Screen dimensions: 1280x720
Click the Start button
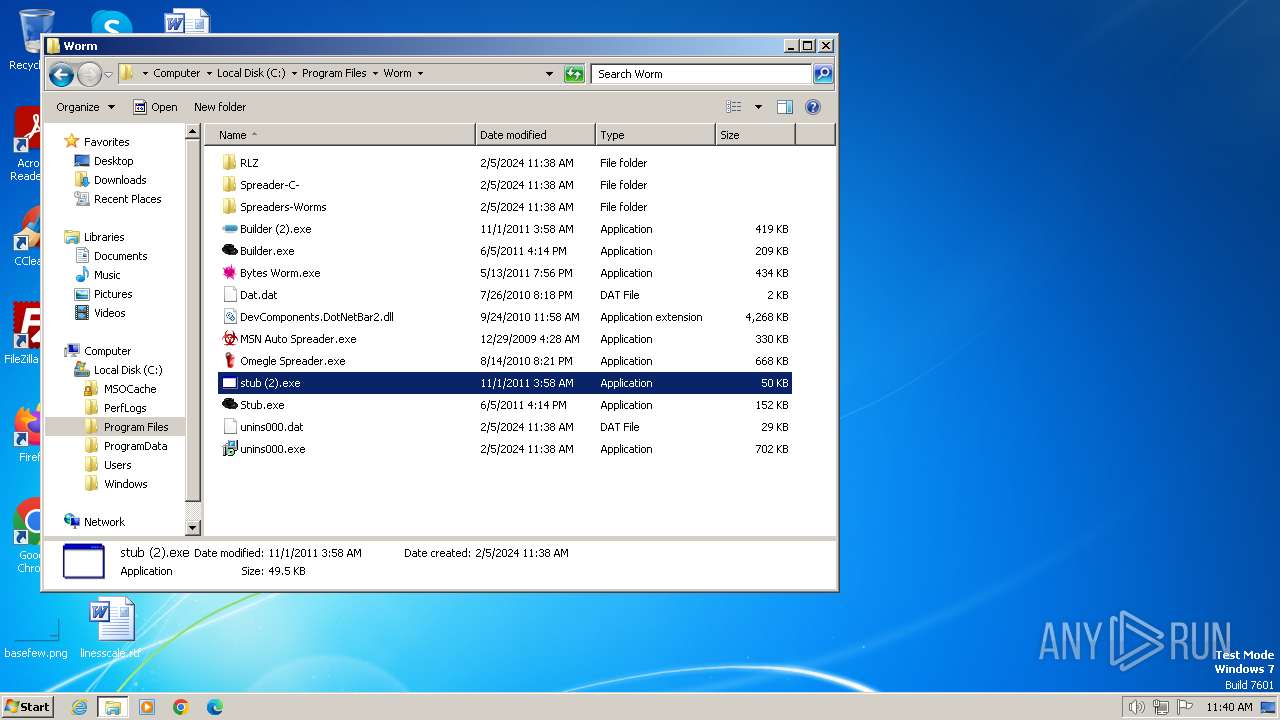27,707
